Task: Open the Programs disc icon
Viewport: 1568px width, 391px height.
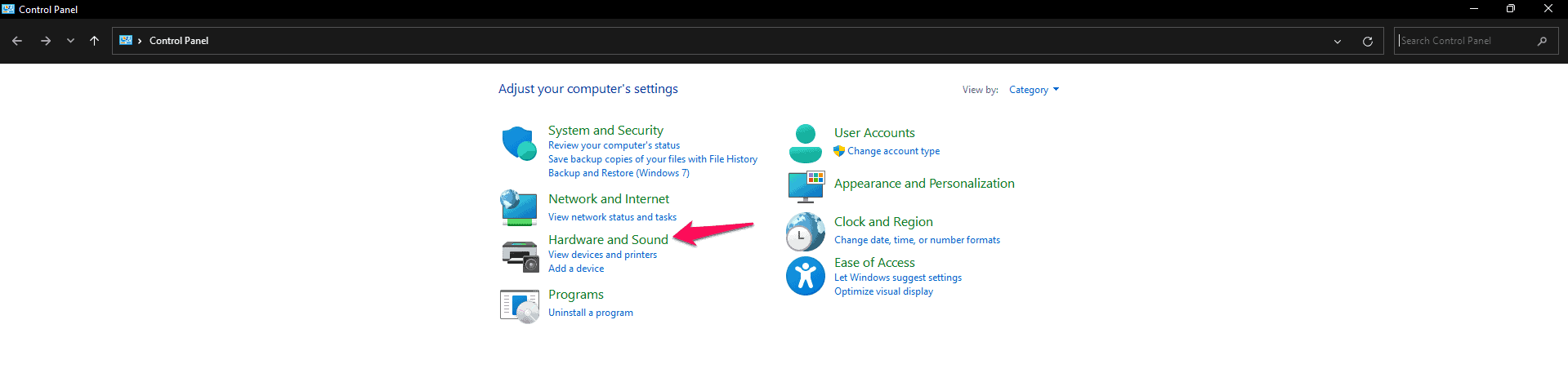Action: pyautogui.click(x=520, y=306)
